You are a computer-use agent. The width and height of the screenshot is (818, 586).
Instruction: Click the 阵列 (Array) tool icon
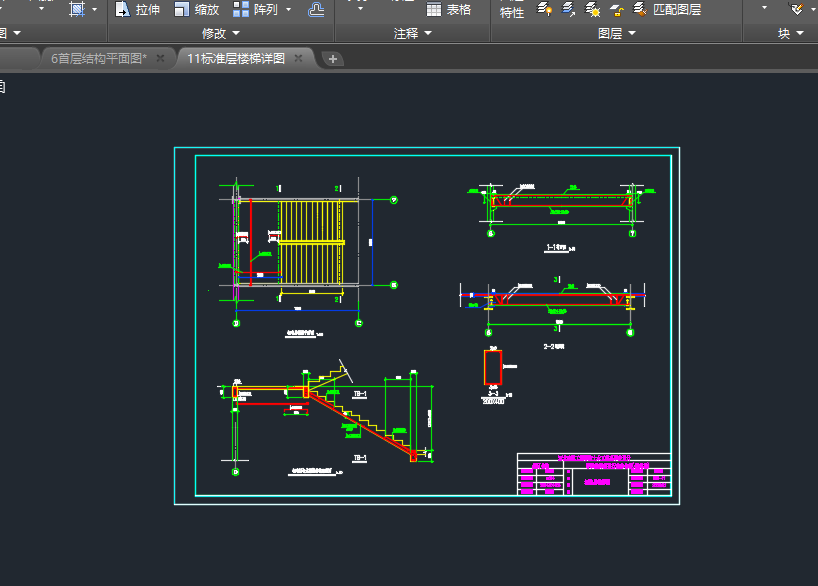click(x=242, y=10)
